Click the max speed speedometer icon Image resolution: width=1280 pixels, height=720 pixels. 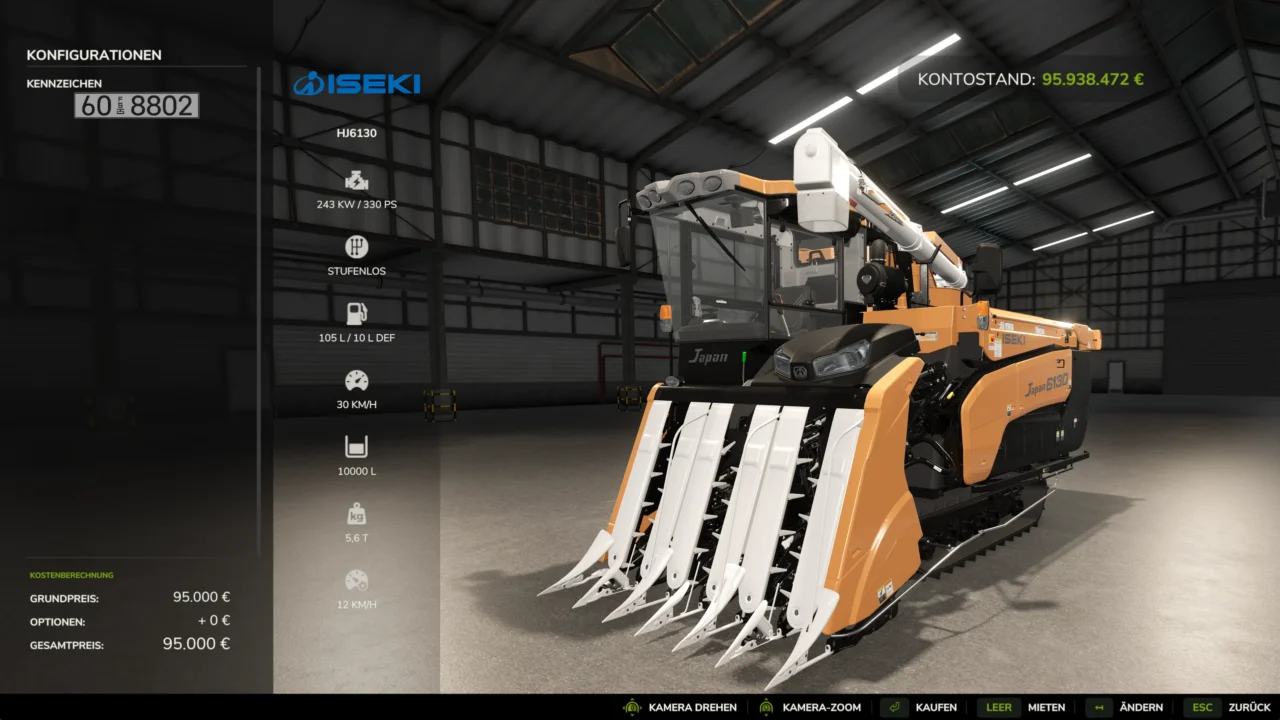pyautogui.click(x=356, y=381)
